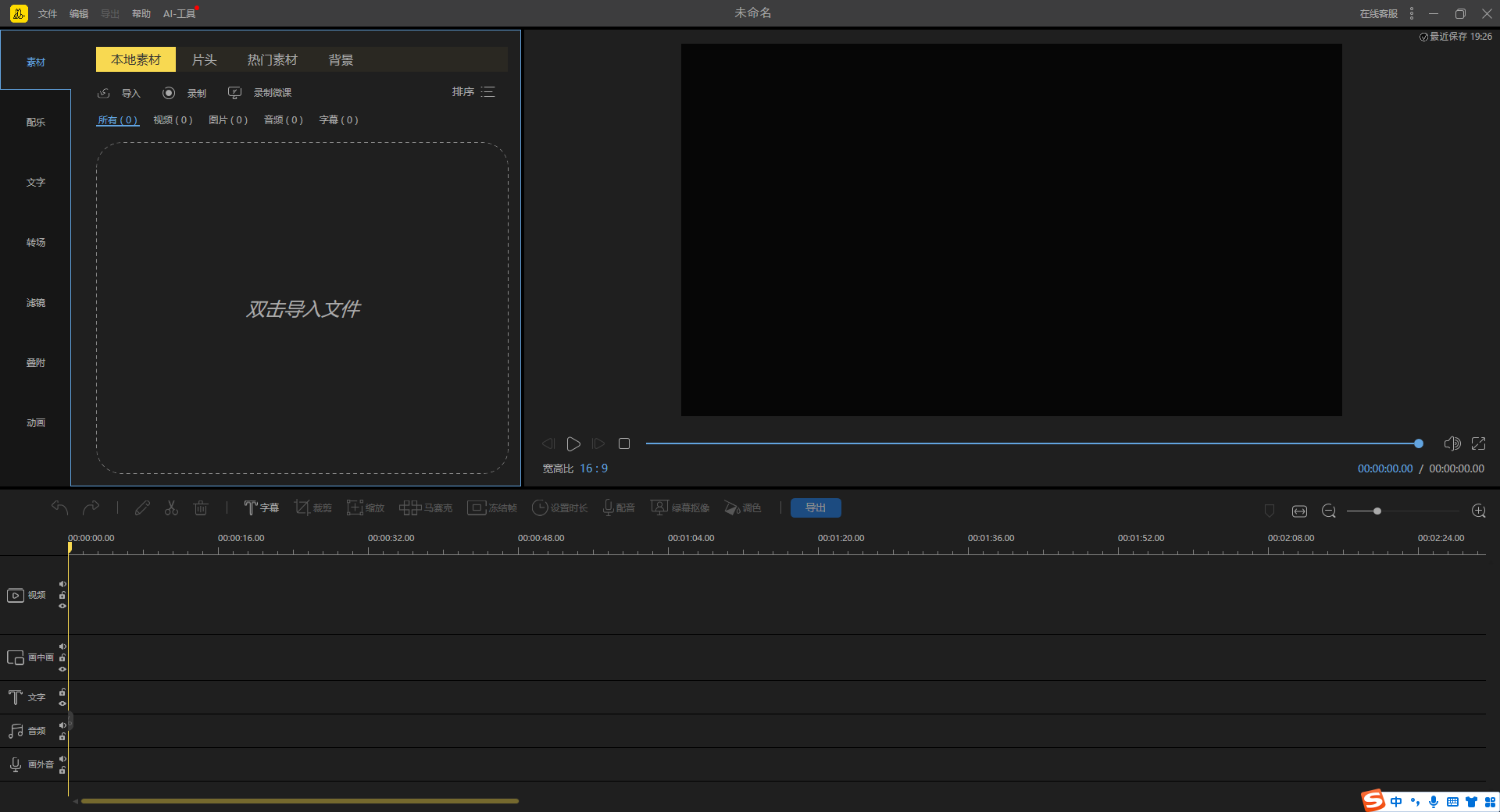
Task: Click the 字幕 subtitle tool in timeline toolbar
Action: coord(261,508)
